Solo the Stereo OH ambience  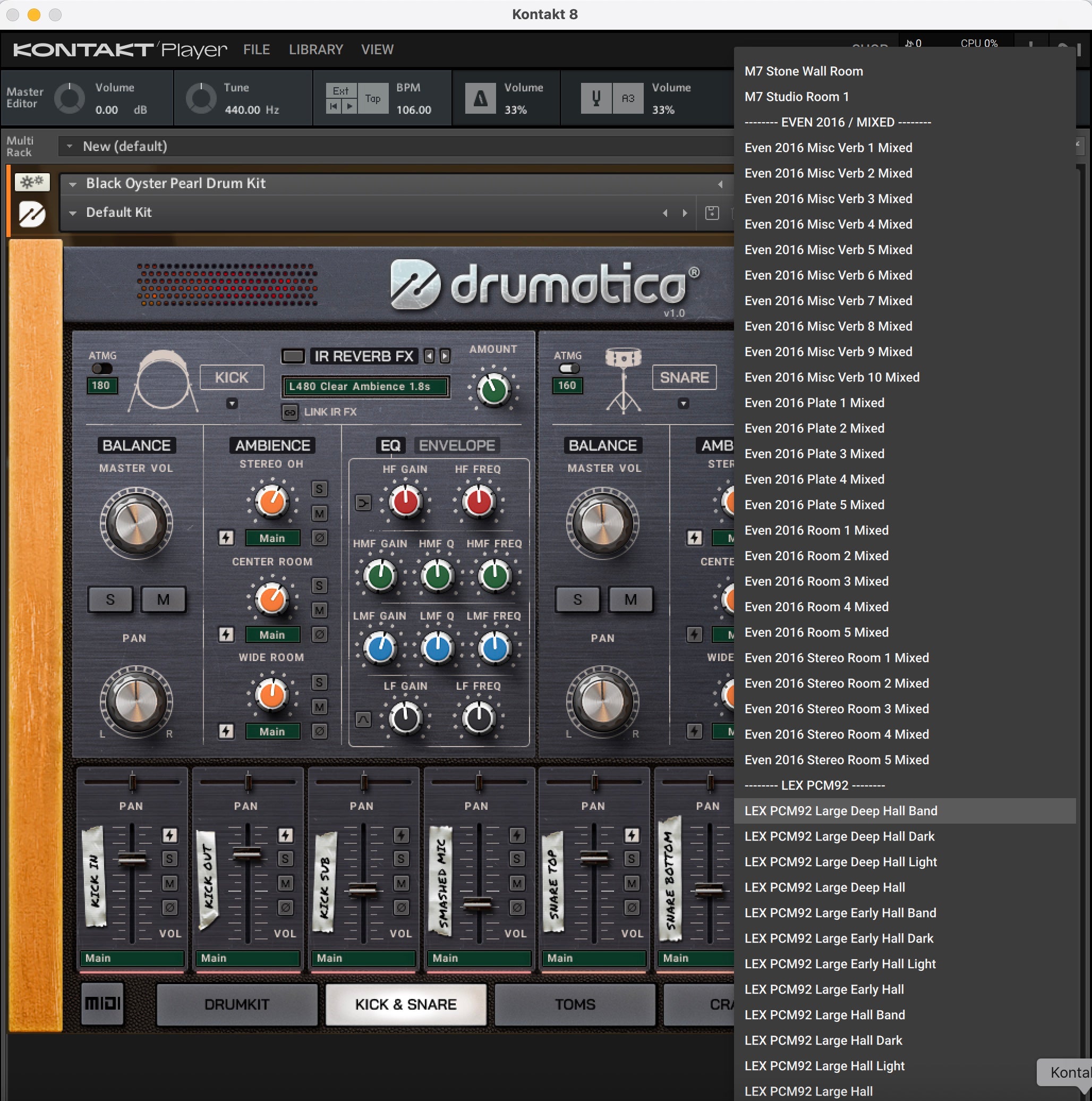coord(320,489)
